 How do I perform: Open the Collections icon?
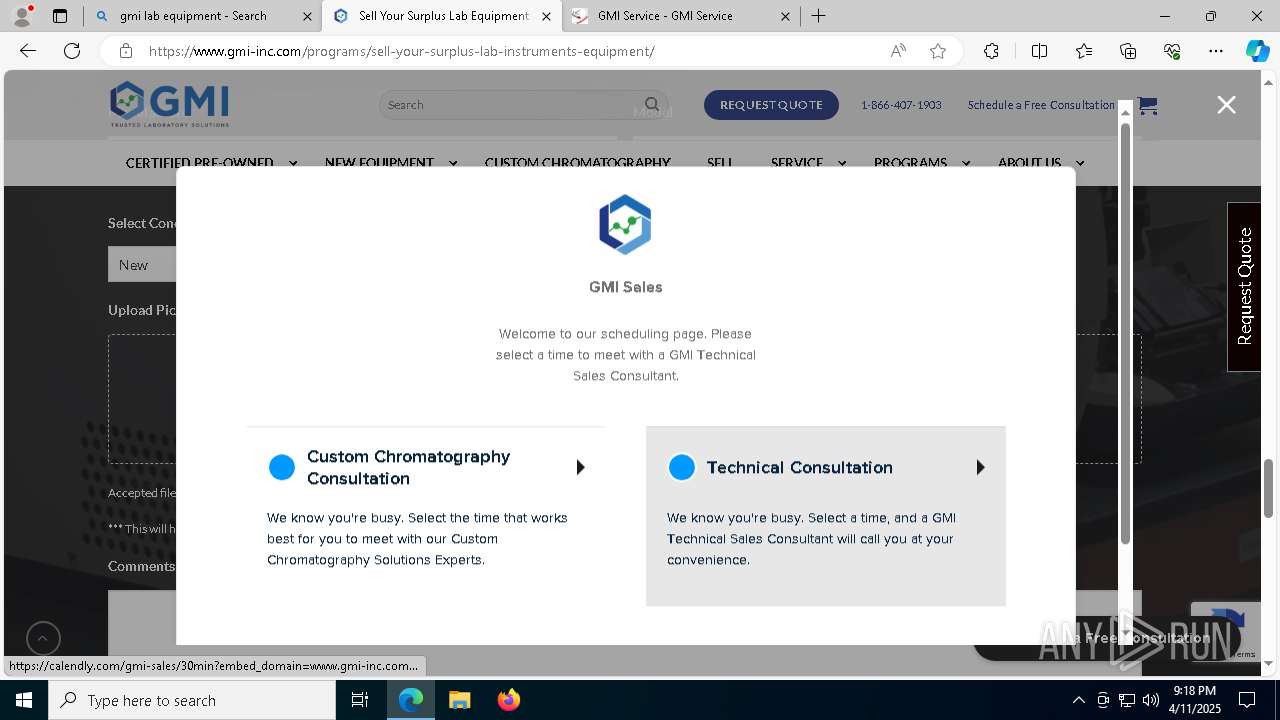[x=1128, y=51]
